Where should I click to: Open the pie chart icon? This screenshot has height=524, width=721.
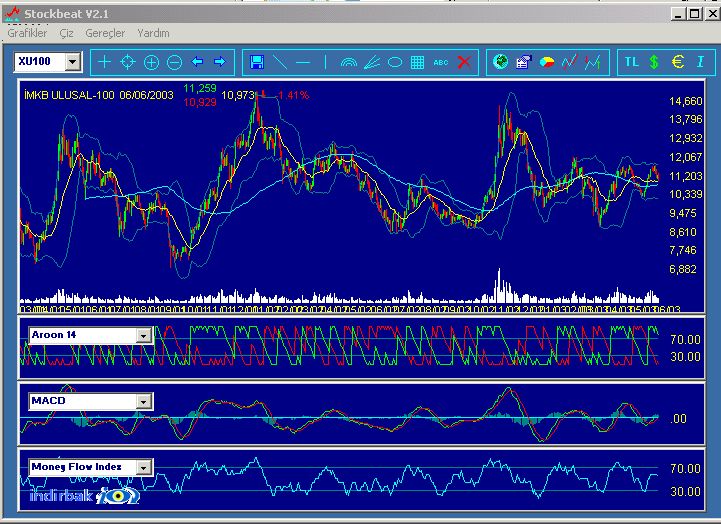[547, 62]
